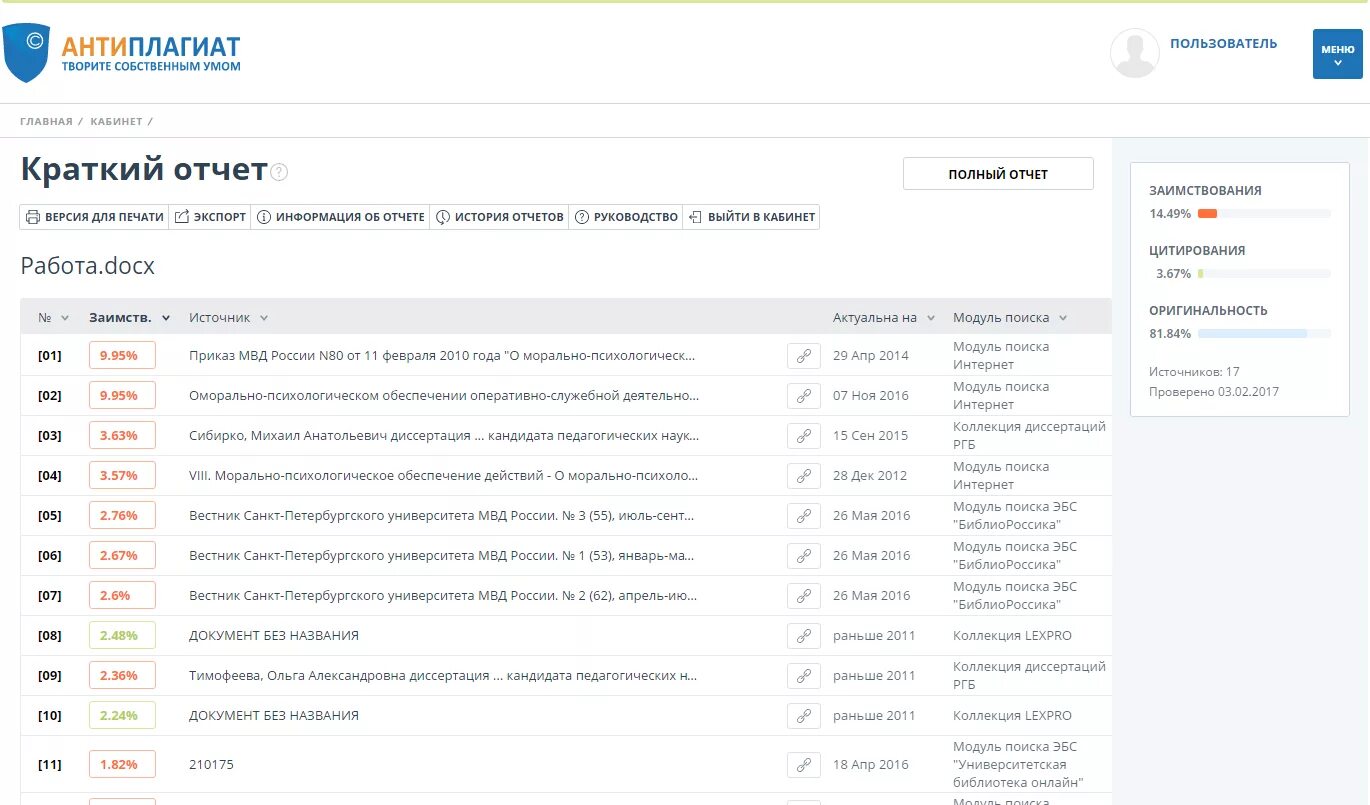Click the Пользователь profile link
The height and width of the screenshot is (805, 1370).
[1223, 44]
